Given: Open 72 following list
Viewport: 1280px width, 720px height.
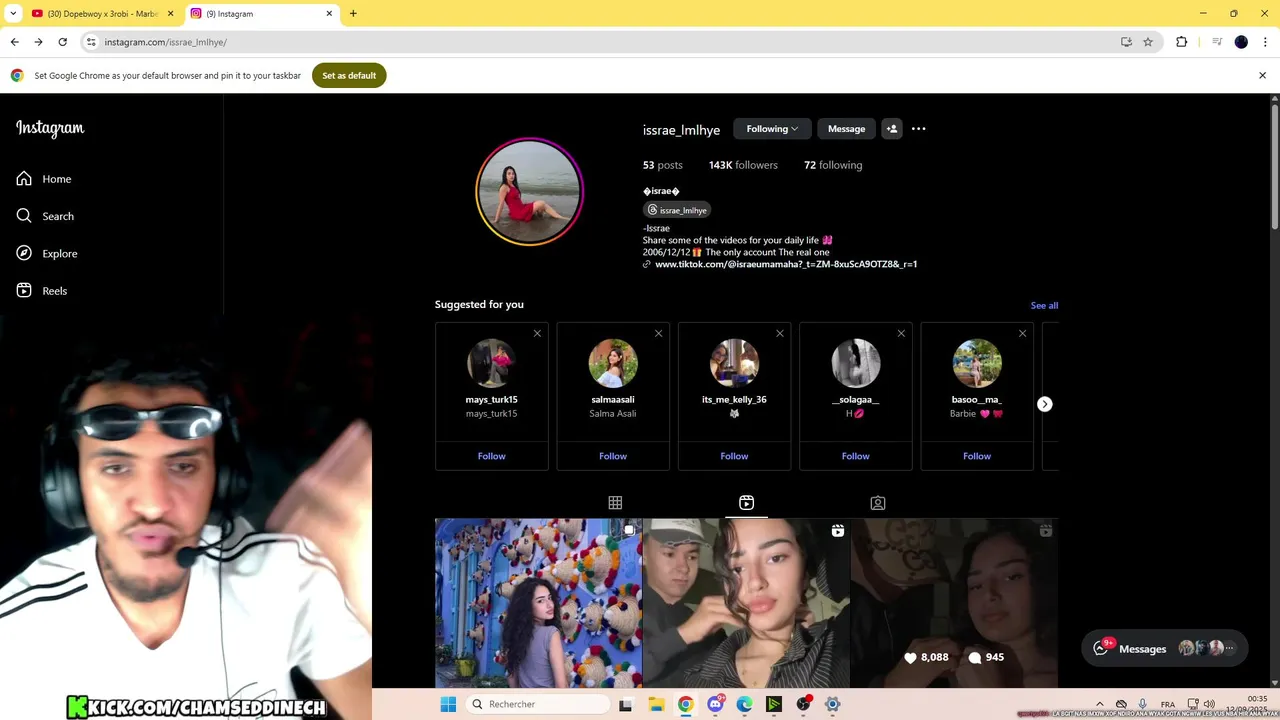Looking at the screenshot, I should pos(833,165).
